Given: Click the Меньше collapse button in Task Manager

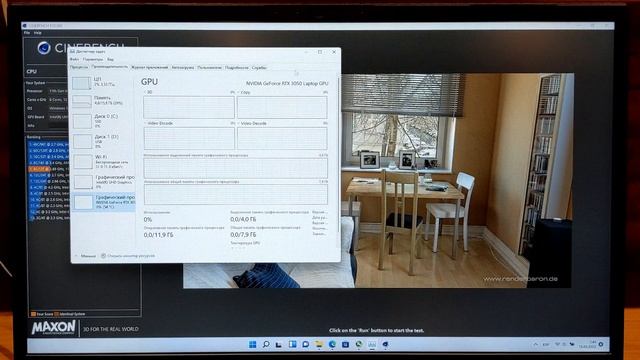Looking at the screenshot, I should 85,256.
